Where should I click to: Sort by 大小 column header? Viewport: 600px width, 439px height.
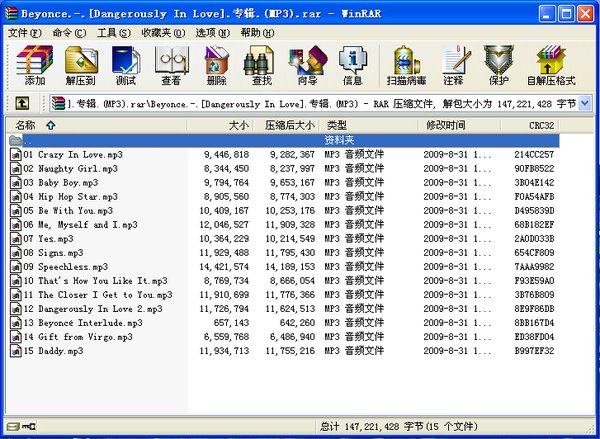220,125
